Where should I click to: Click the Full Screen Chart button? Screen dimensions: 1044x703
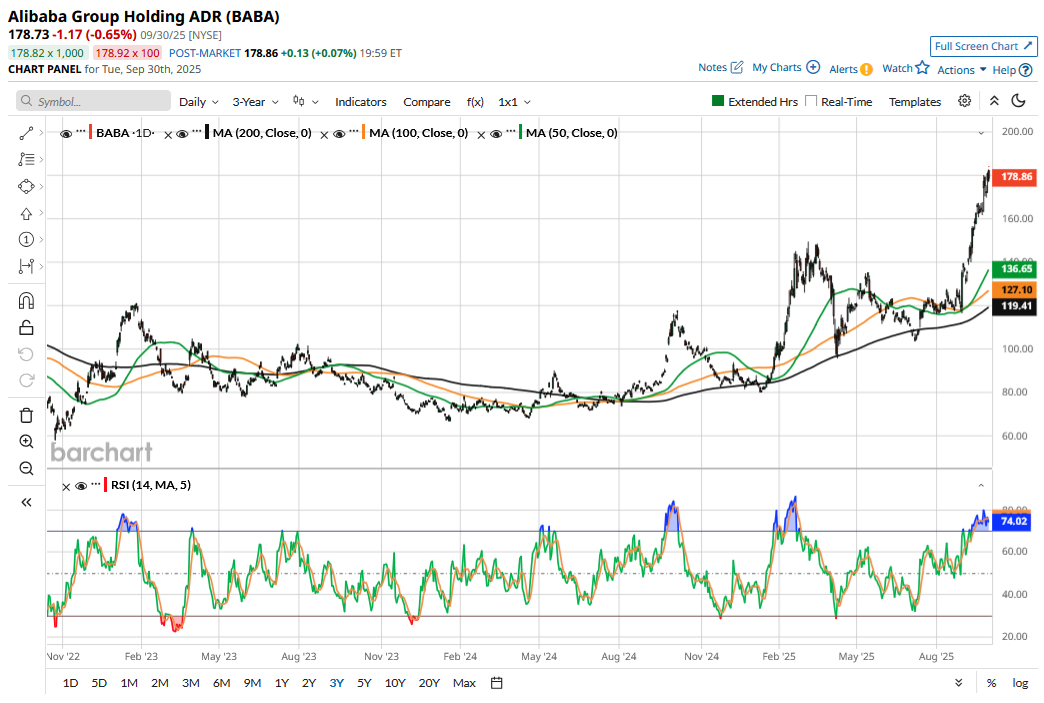coord(983,46)
